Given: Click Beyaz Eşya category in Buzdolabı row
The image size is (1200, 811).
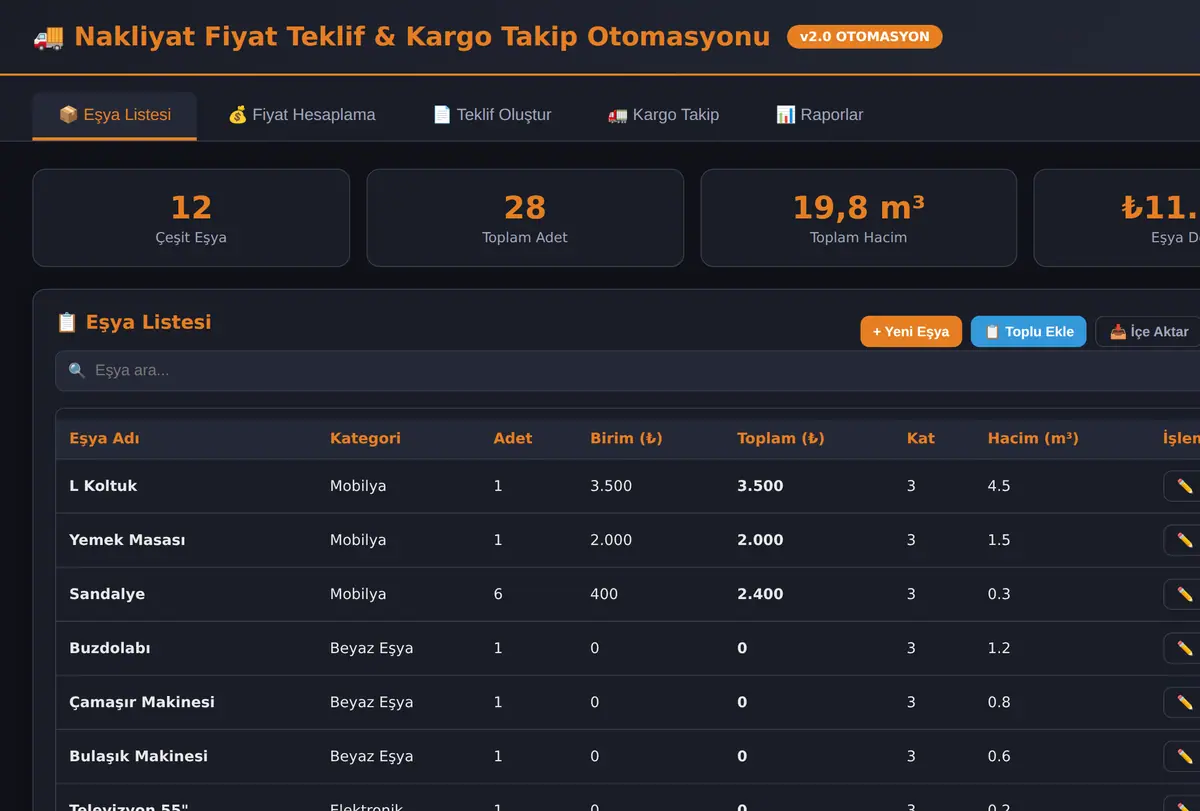Looking at the screenshot, I should click(371, 648).
